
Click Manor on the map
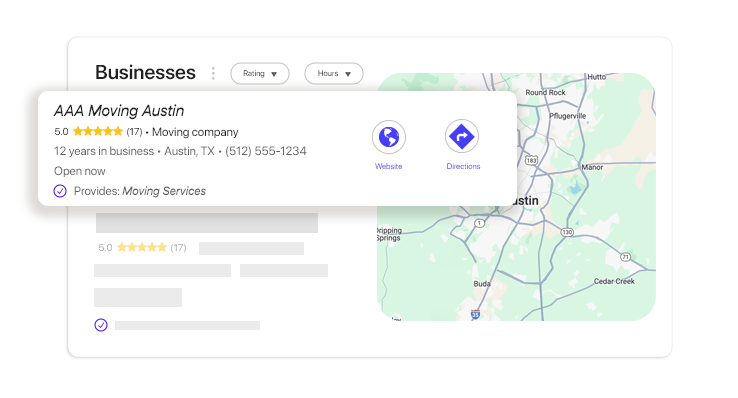[592, 167]
